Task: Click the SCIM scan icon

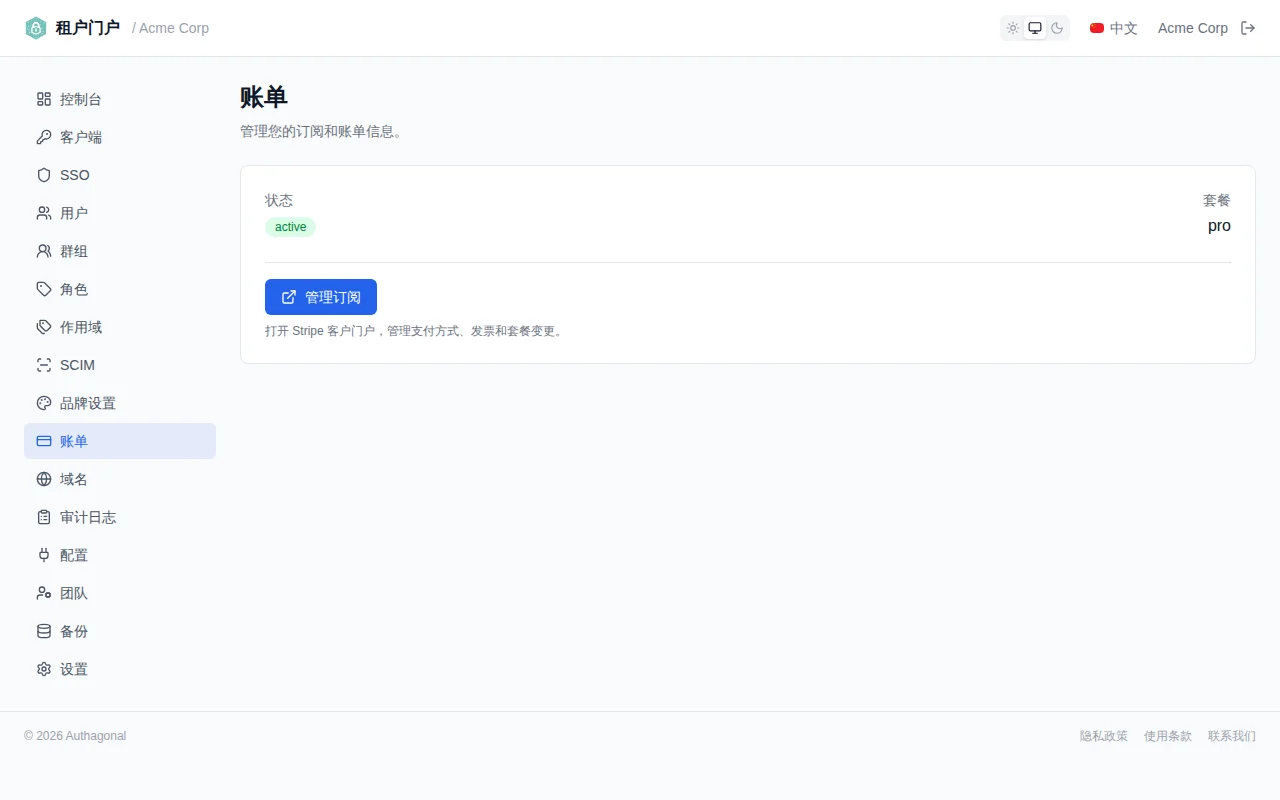Action: pyautogui.click(x=44, y=365)
